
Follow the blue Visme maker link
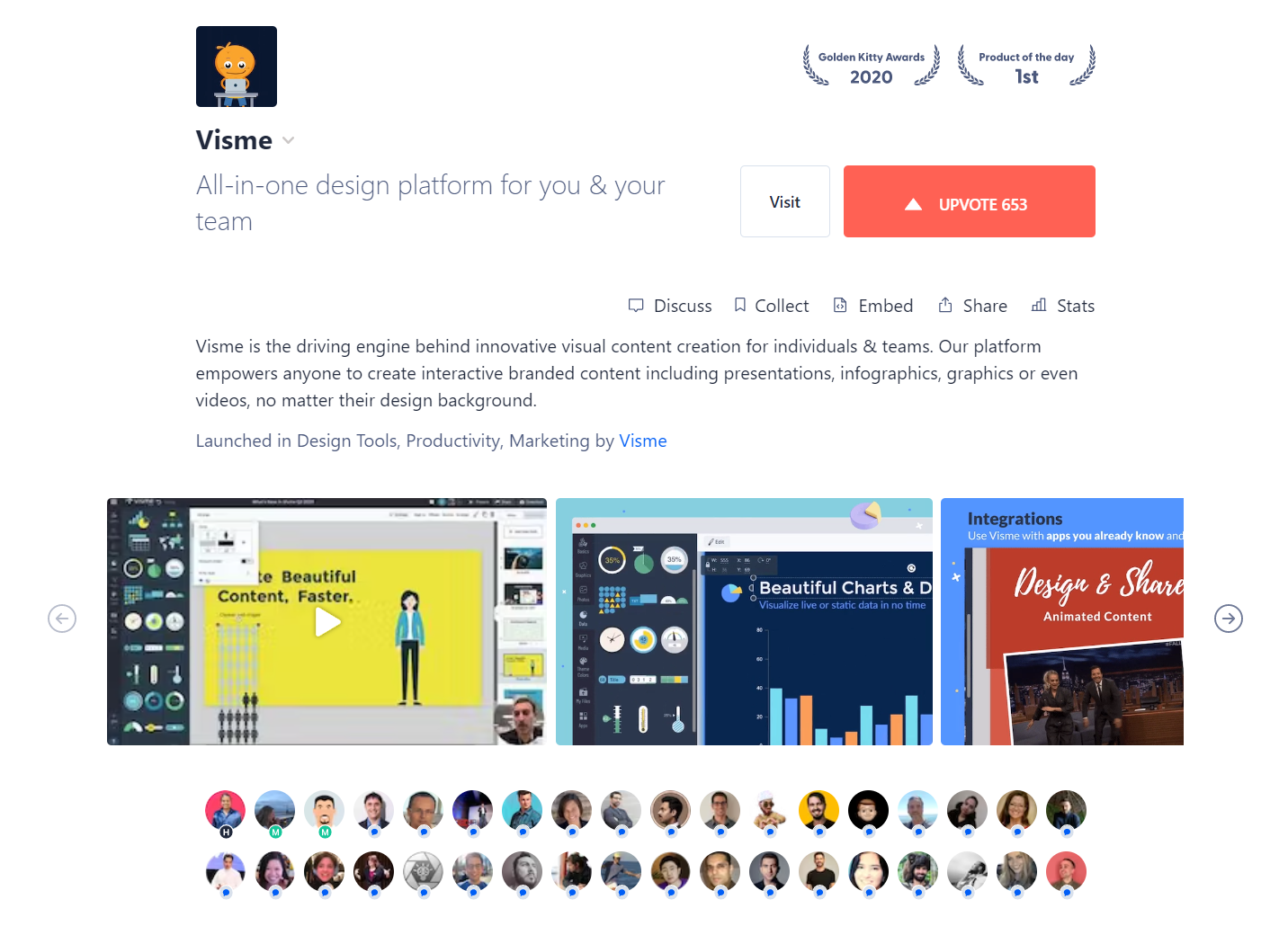click(643, 441)
